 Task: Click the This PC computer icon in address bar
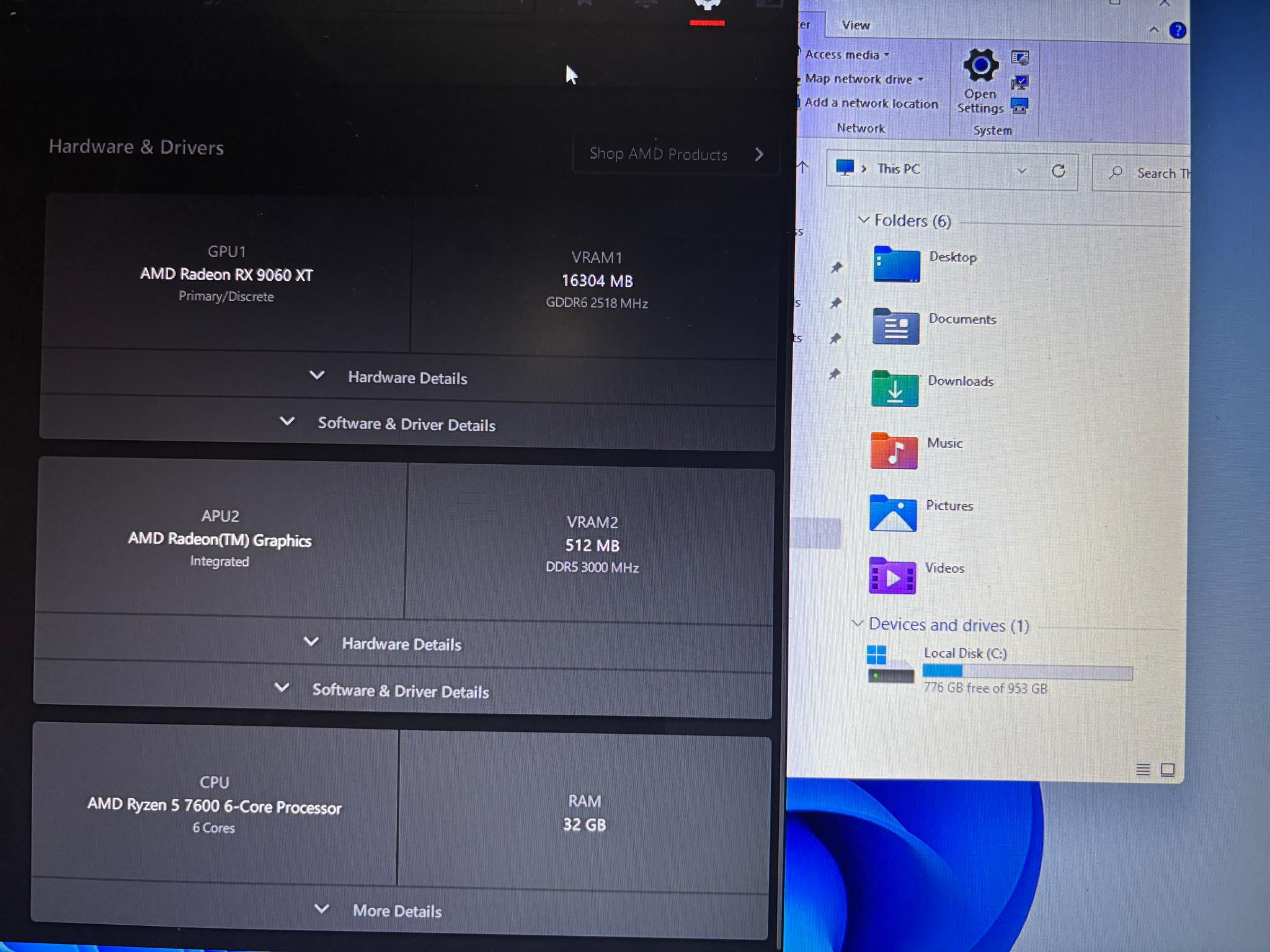(x=845, y=167)
